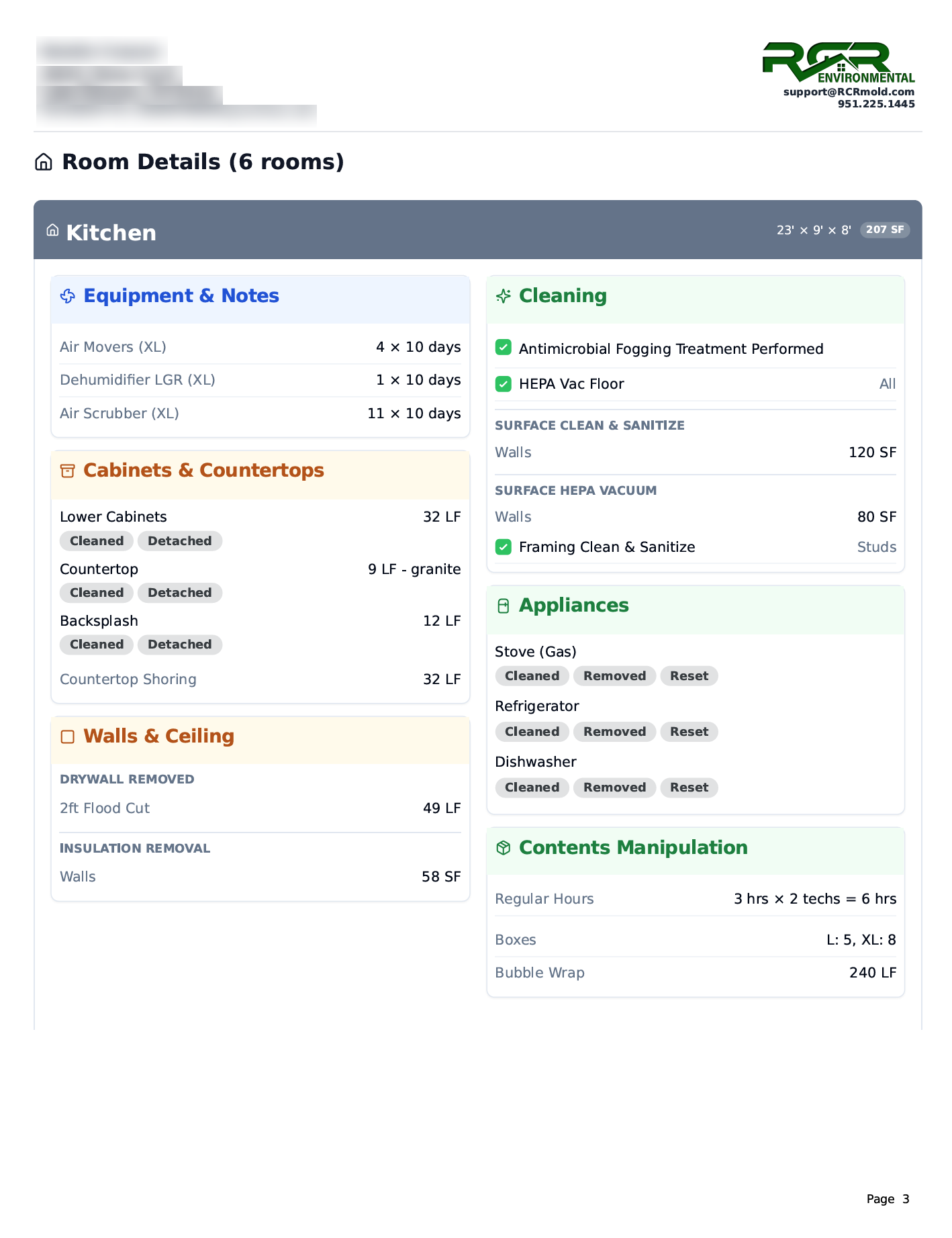The height and width of the screenshot is (1238, 952).
Task: Click the 120 SF walls value
Action: [872, 453]
